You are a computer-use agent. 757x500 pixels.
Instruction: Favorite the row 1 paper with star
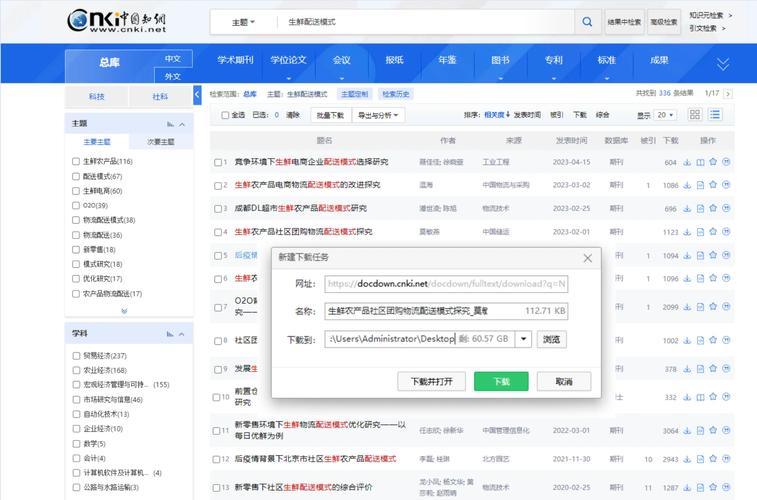click(x=713, y=162)
